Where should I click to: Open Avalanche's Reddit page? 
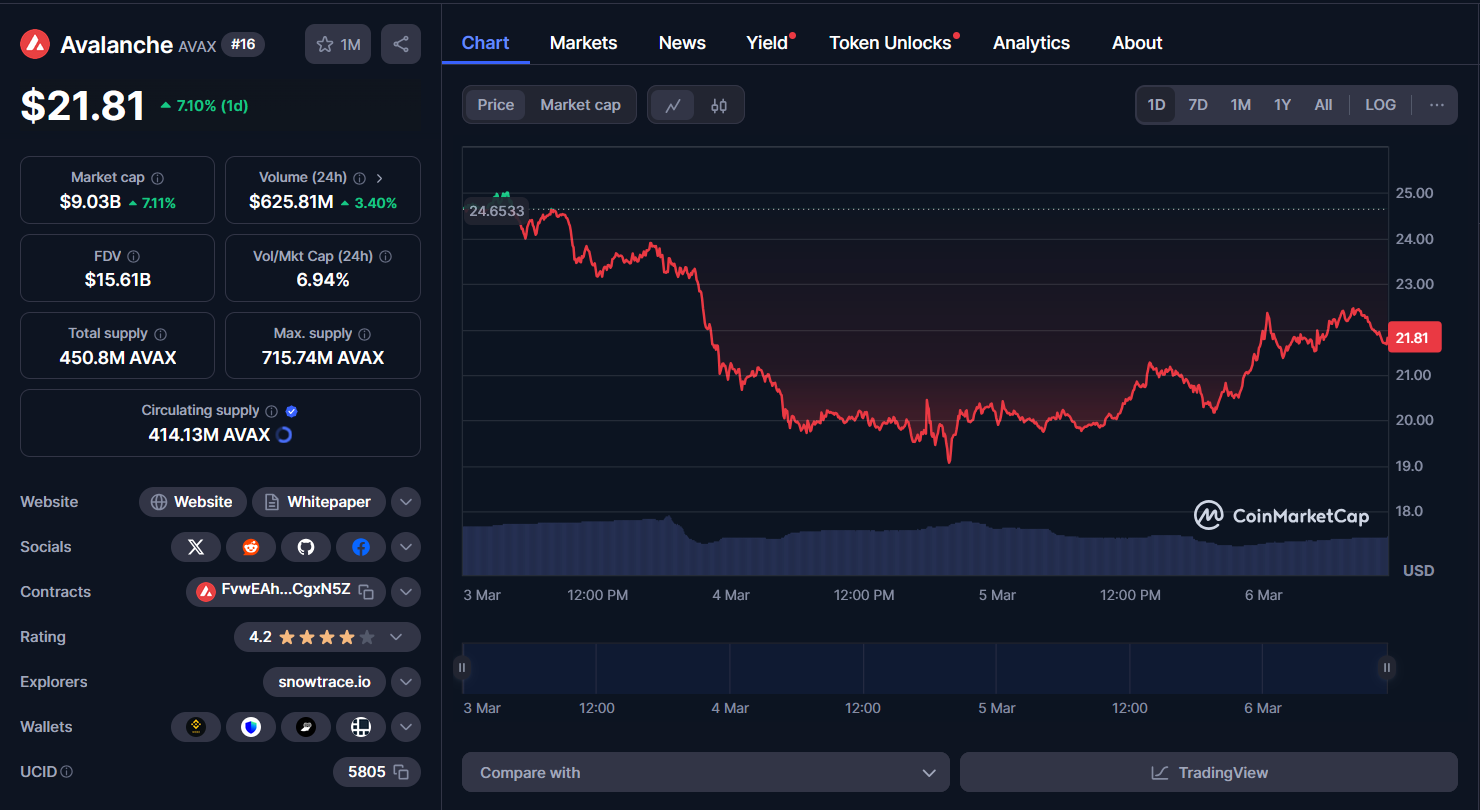251,547
